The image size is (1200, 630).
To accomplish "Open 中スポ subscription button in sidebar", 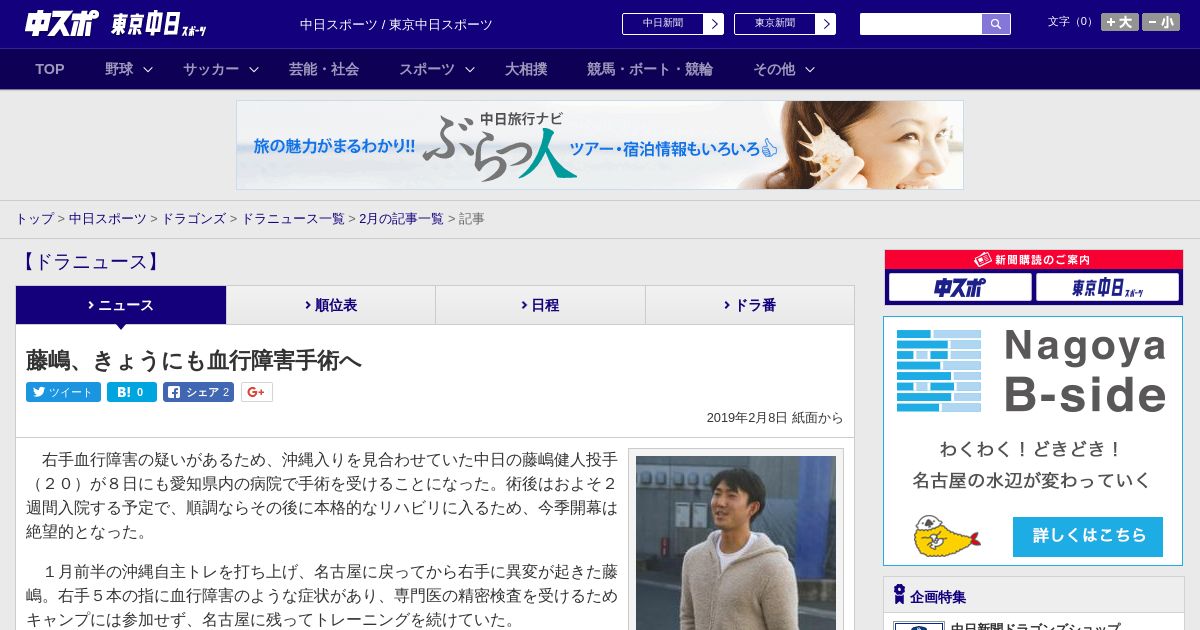I will (x=960, y=287).
